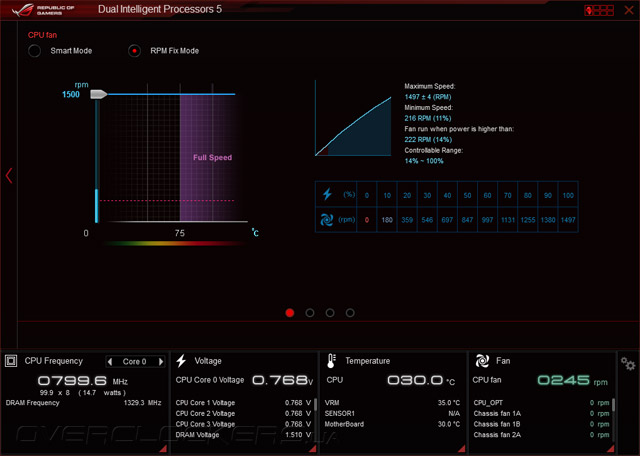Click the Controllable Range 14% ~ 100% value
The width and height of the screenshot is (640, 456).
point(424,161)
